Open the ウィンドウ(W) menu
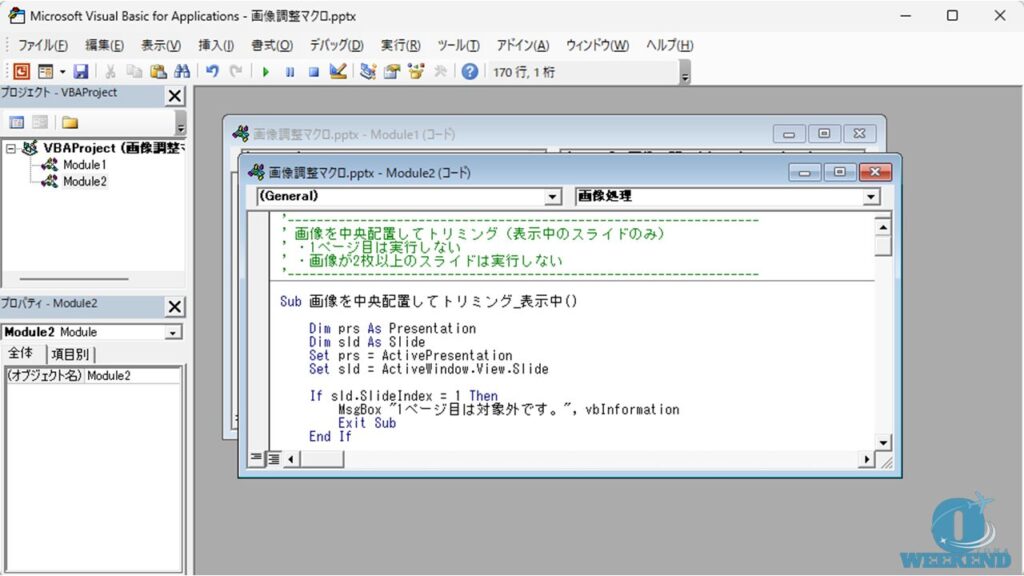The width and height of the screenshot is (1024, 576). [x=597, y=45]
